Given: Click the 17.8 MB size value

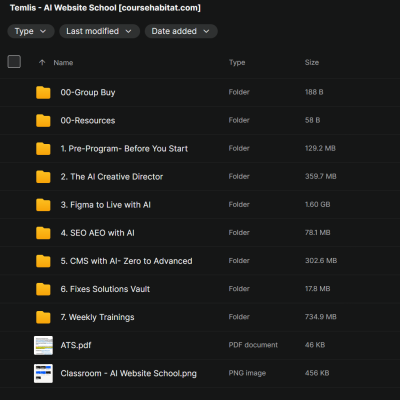Looking at the screenshot, I should [x=317, y=289].
